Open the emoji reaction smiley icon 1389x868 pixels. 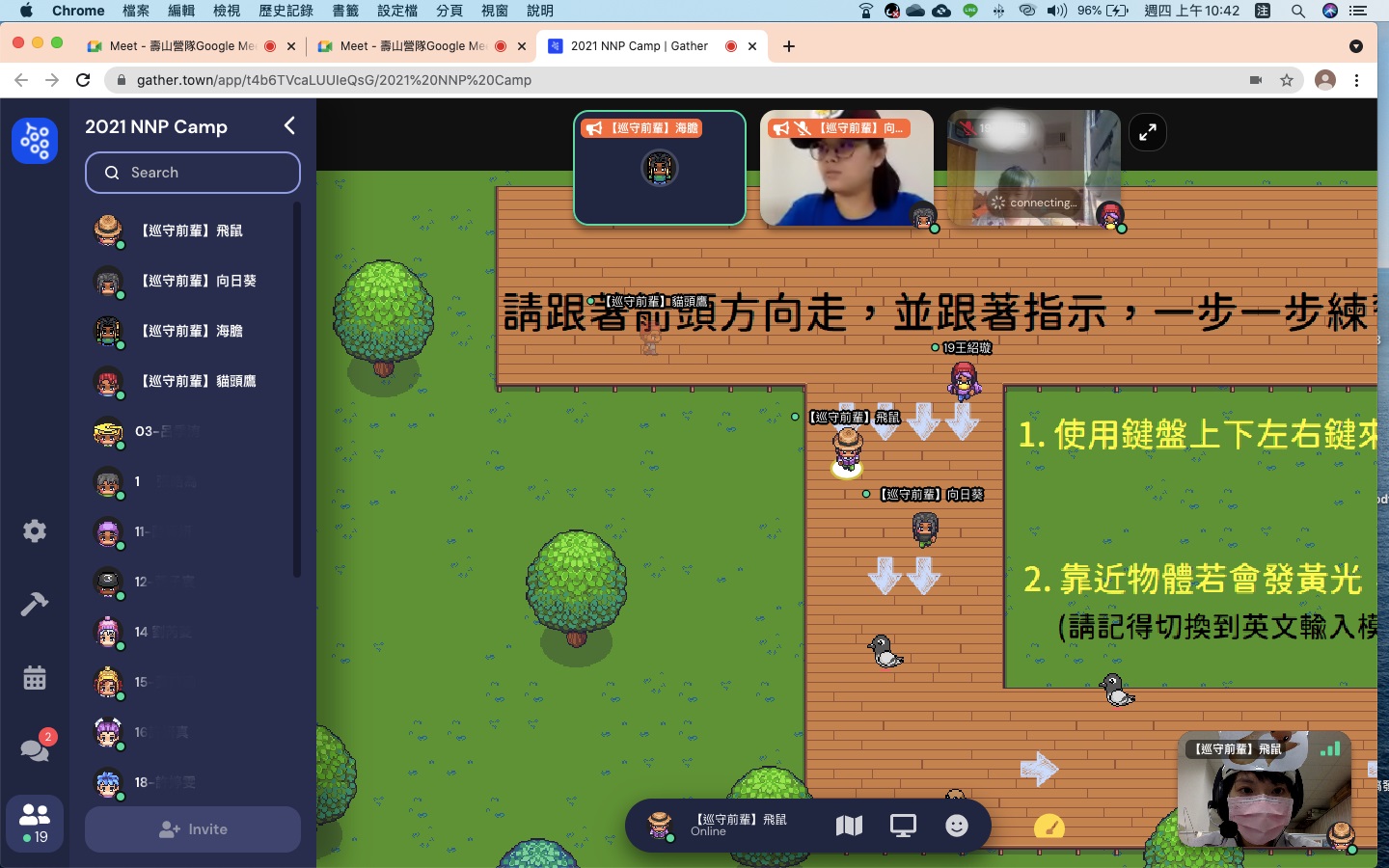[957, 826]
